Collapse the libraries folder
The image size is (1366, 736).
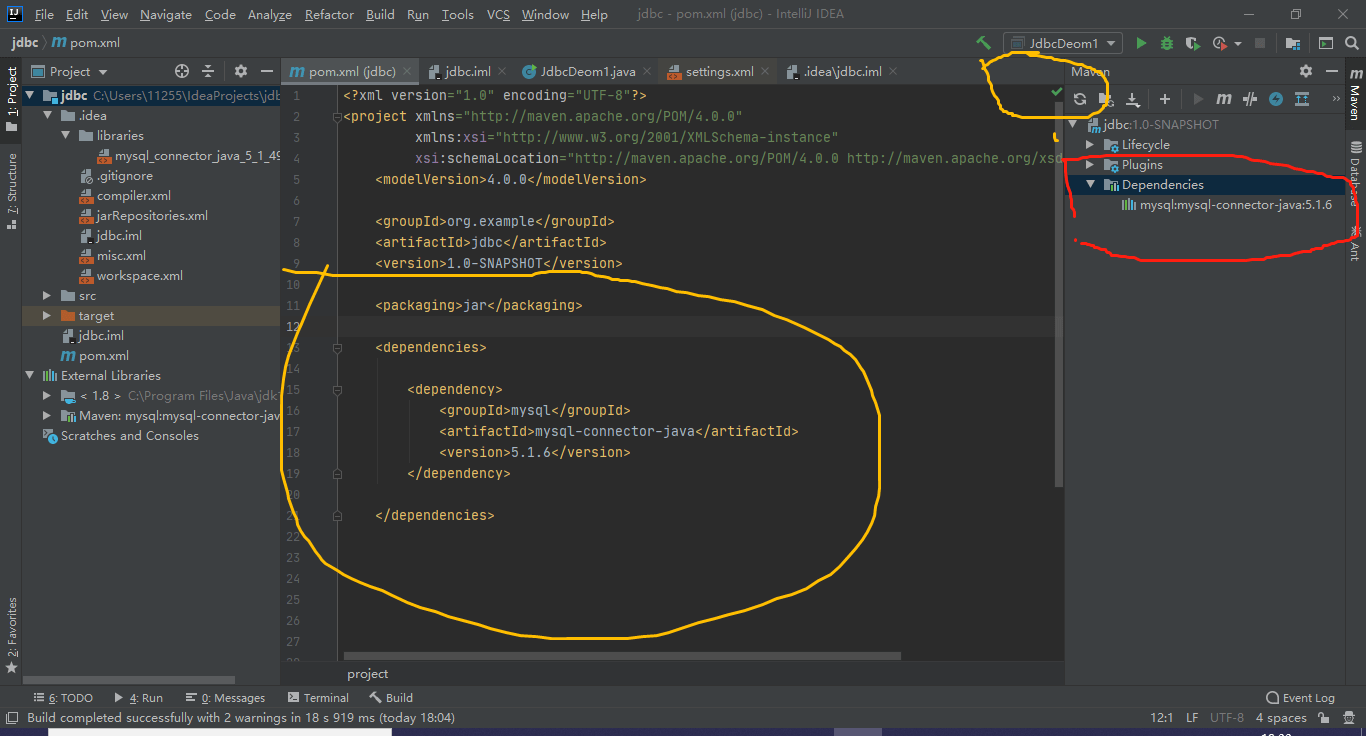click(x=65, y=136)
